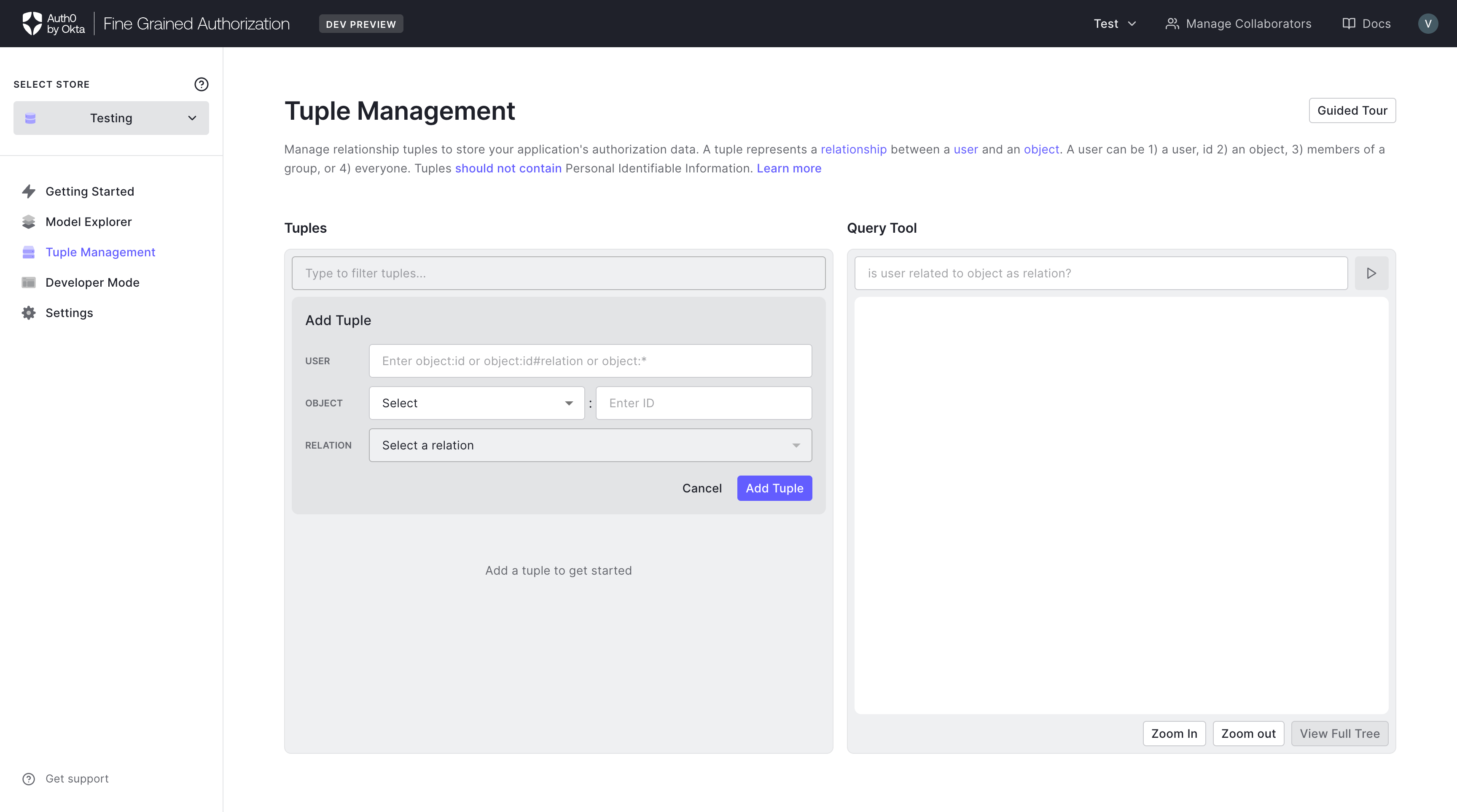The height and width of the screenshot is (812, 1457).
Task: Switch to Developer Mode
Action: pyautogui.click(x=93, y=283)
